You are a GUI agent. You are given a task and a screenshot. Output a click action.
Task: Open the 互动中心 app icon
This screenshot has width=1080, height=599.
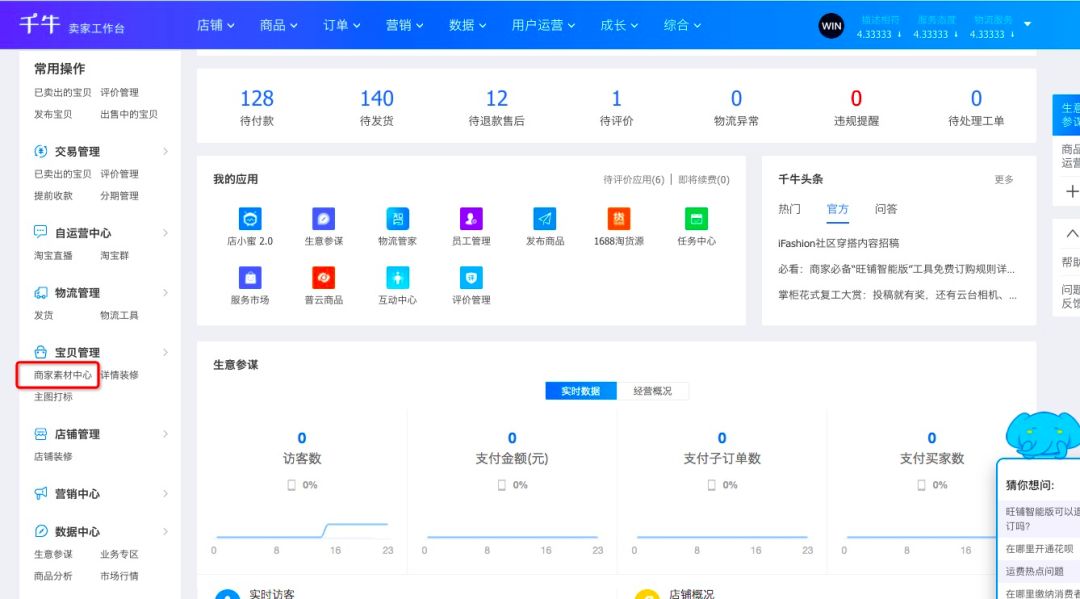click(x=397, y=278)
